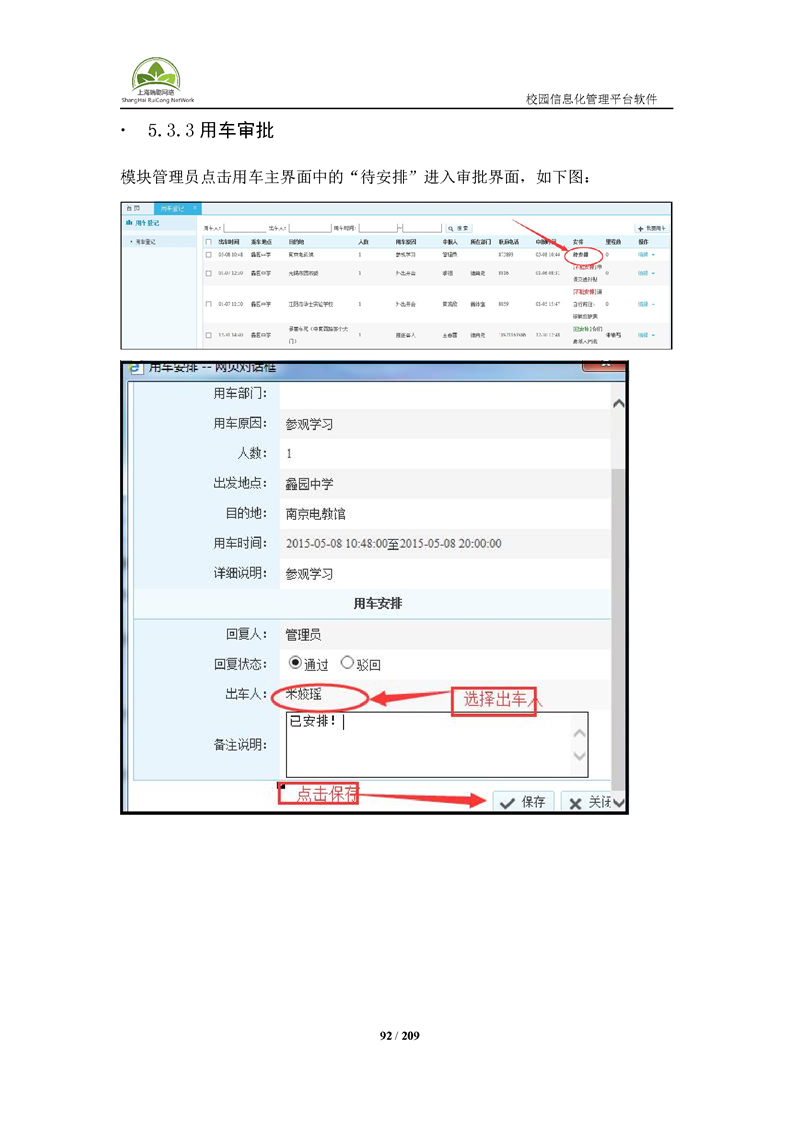Click the 编辑 link in the 南京电教馆 row
This screenshot has width=793, height=1122.
[x=643, y=255]
